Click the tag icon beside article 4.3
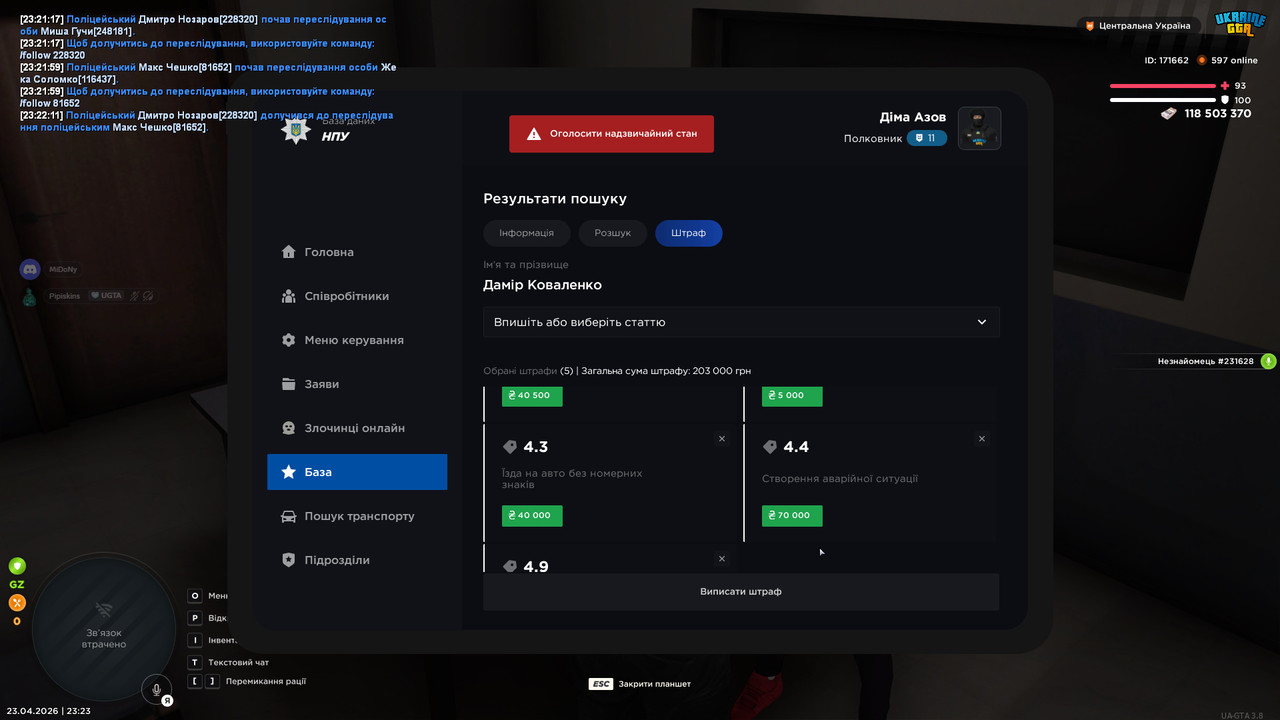This screenshot has width=1280, height=720. (510, 447)
